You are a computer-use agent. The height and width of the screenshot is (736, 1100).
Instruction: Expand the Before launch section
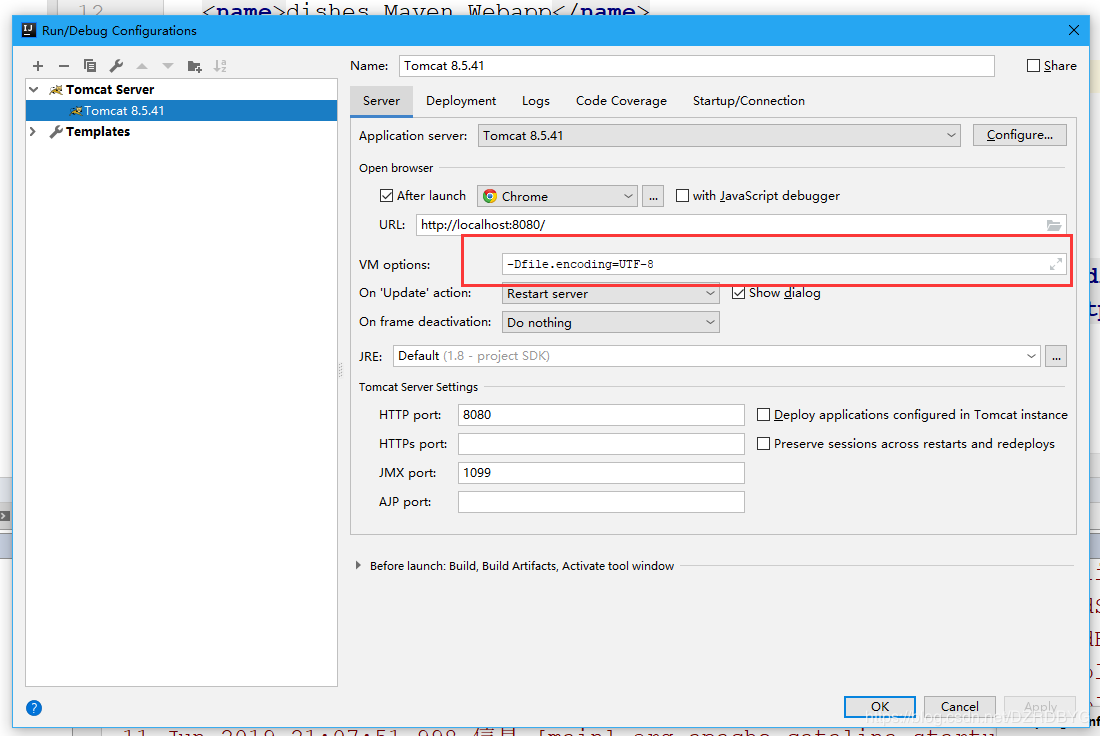[x=358, y=566]
